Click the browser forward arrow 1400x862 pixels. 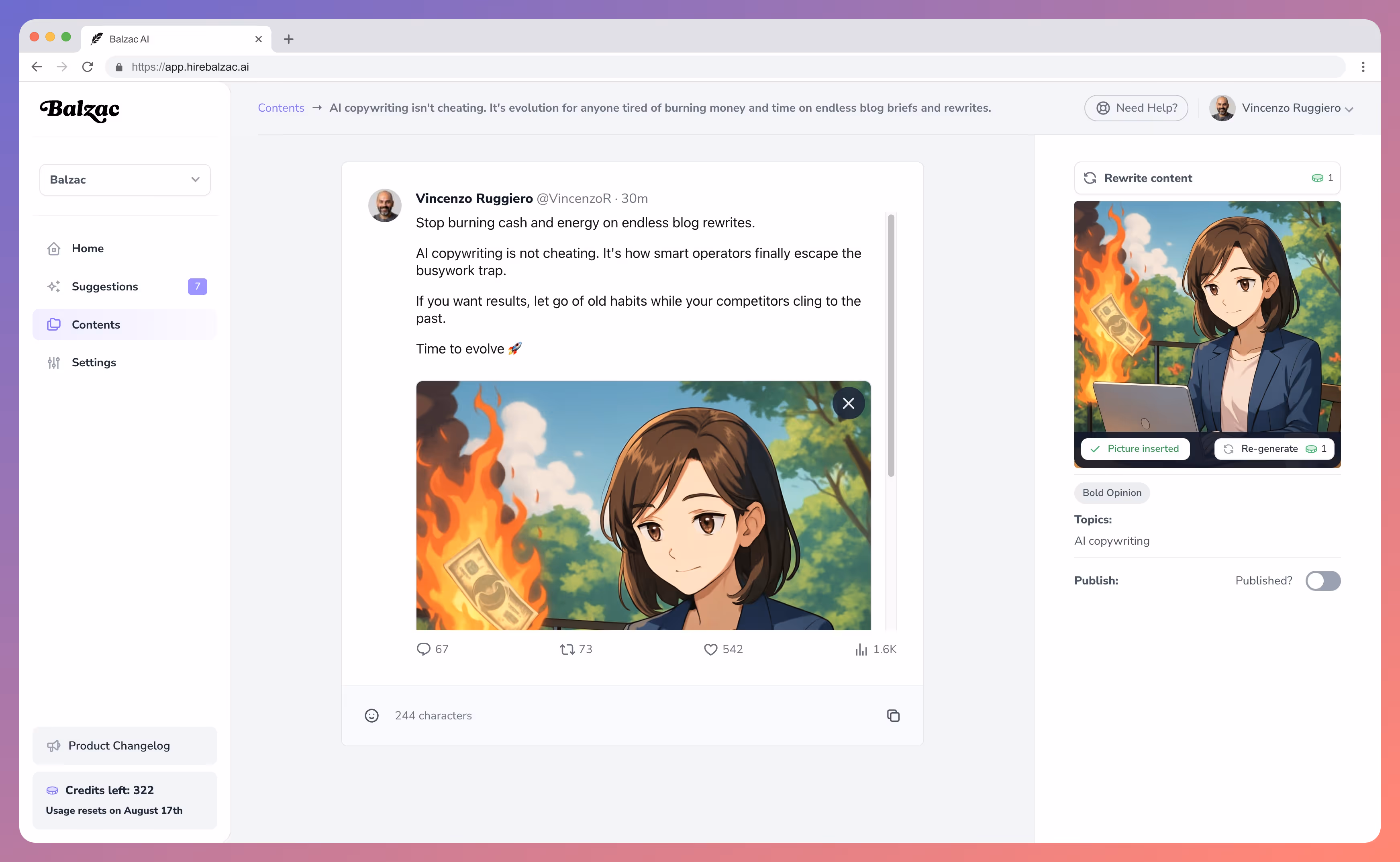(x=62, y=67)
